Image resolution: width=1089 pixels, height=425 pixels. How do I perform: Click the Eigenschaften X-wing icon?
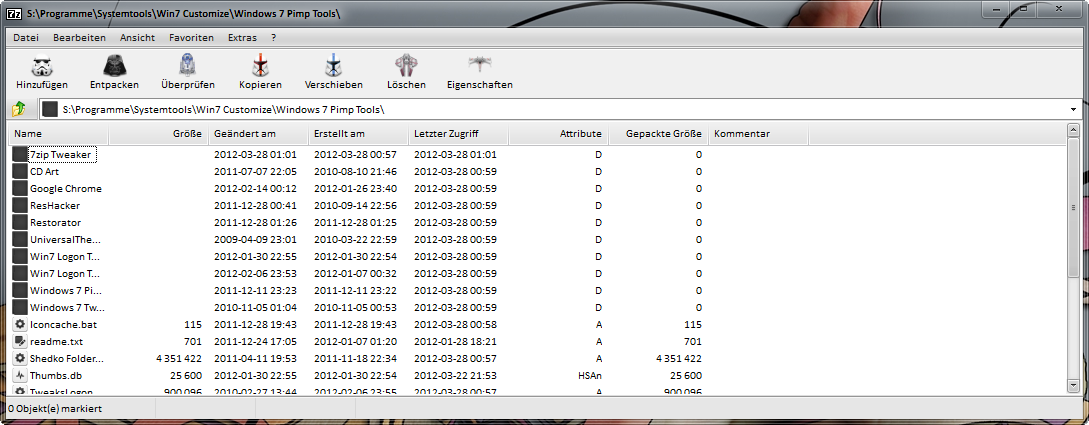tap(479, 65)
